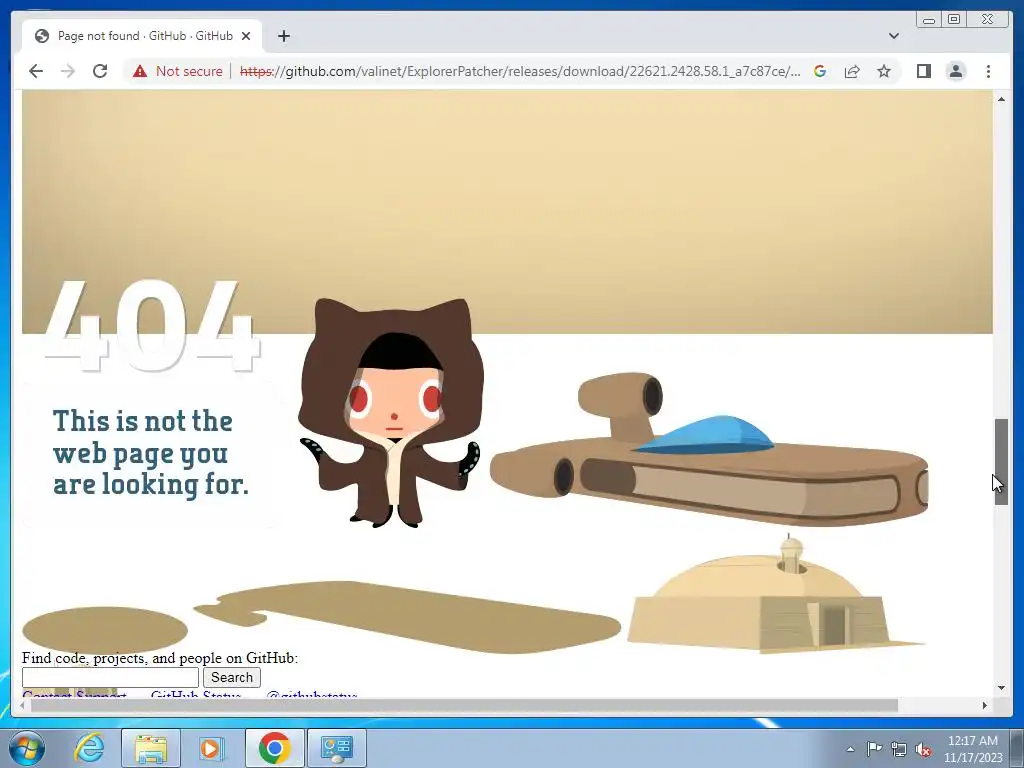Open the Google search icon in address bar
This screenshot has width=1024, height=768.
(820, 71)
